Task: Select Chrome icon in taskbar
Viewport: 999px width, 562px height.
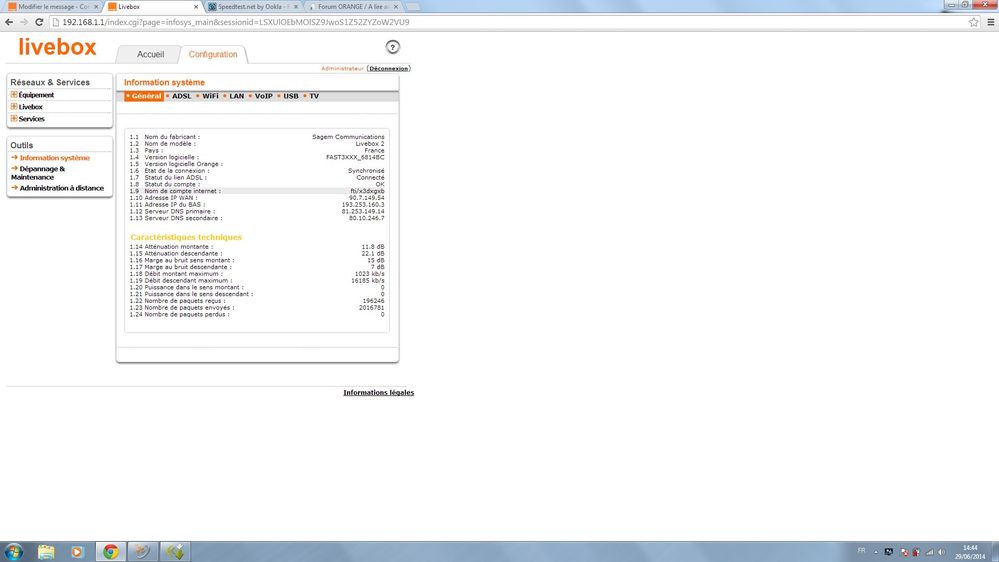Action: pyautogui.click(x=111, y=552)
